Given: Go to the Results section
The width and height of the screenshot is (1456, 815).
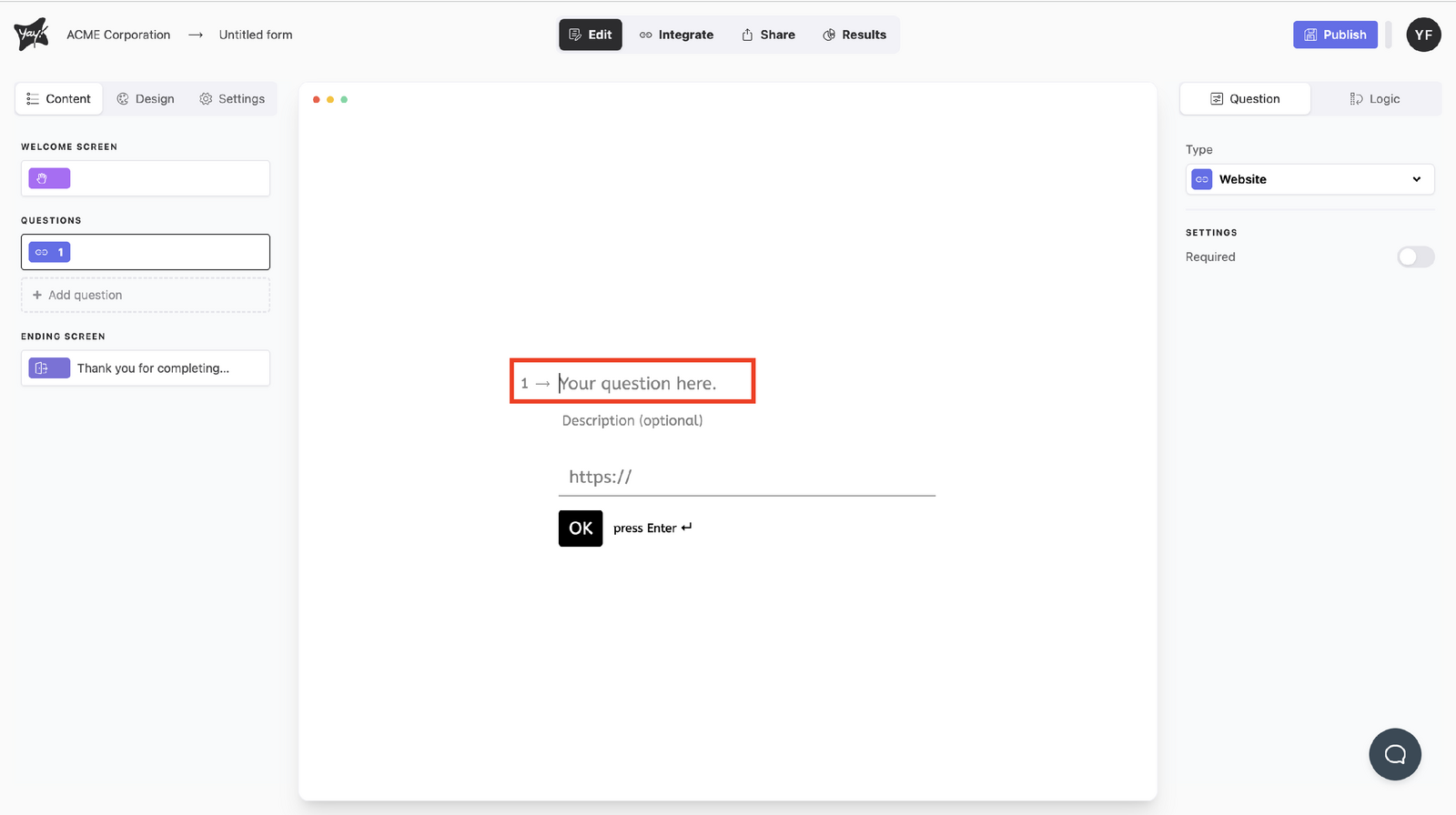Looking at the screenshot, I should 854,35.
